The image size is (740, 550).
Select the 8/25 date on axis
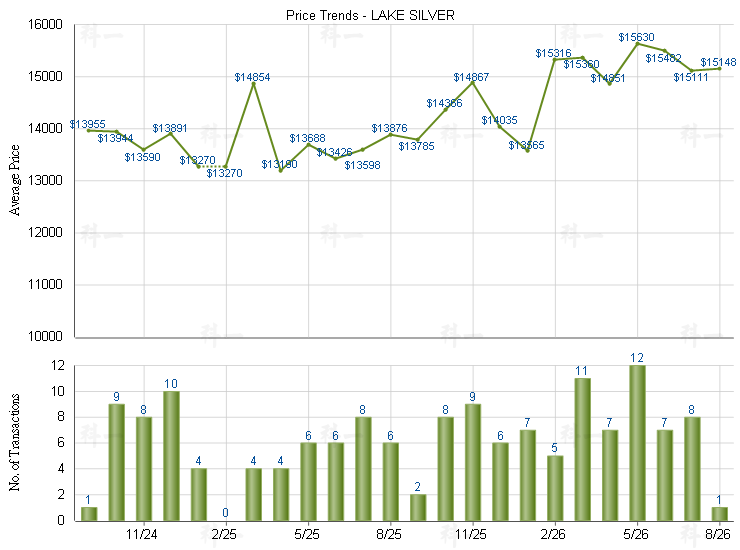point(388,534)
